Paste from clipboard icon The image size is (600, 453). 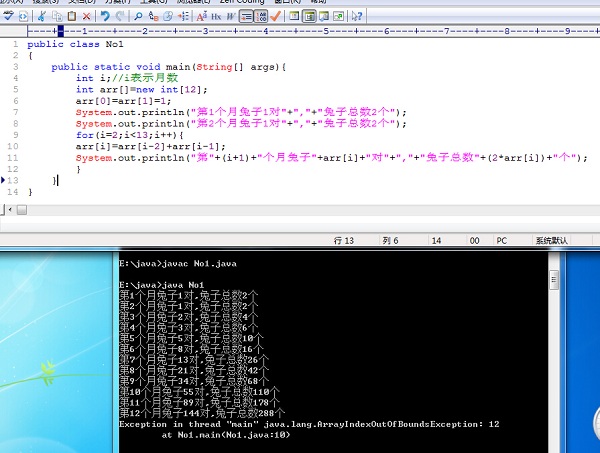[x=72, y=16]
